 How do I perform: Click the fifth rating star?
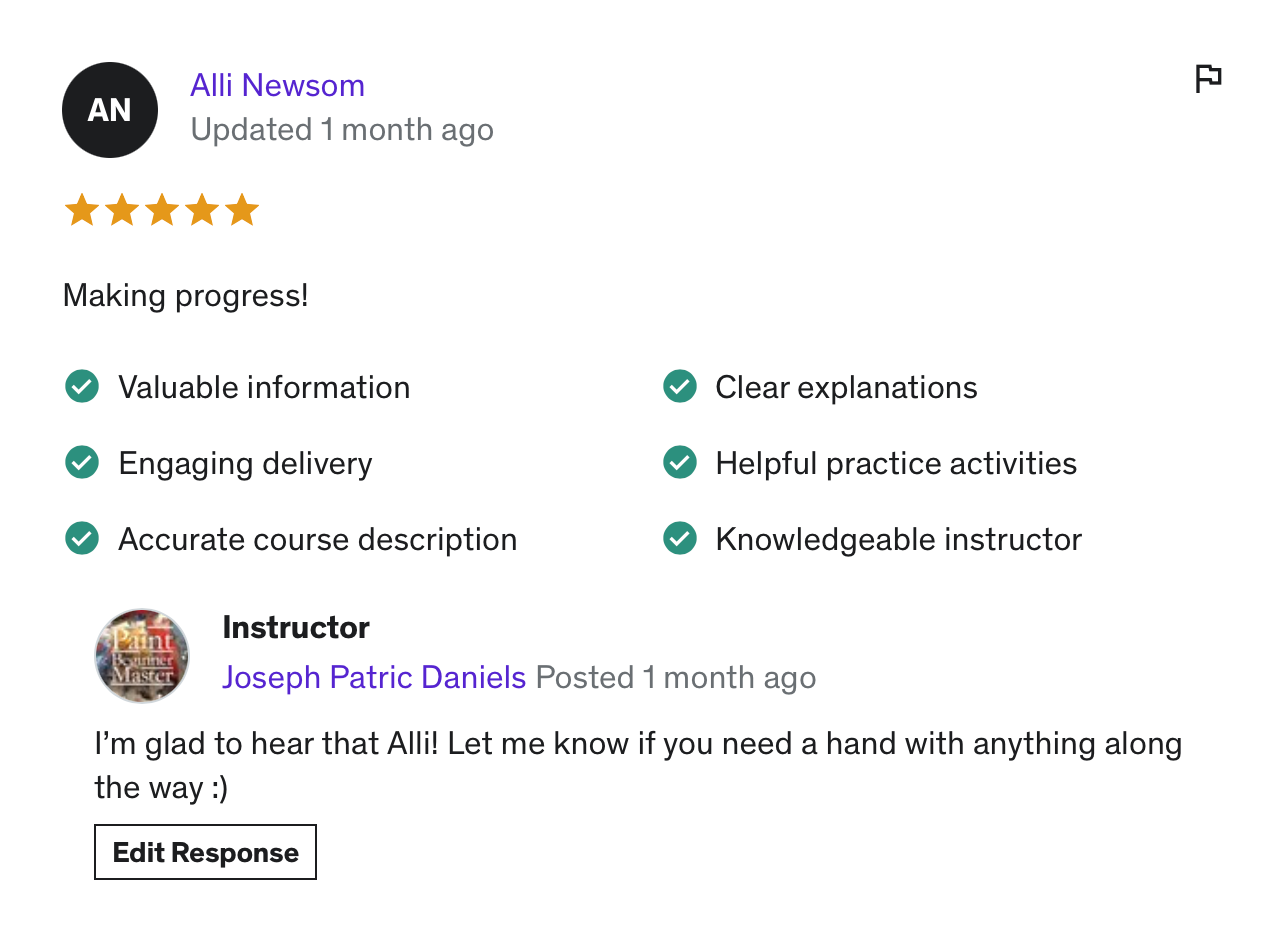241,211
